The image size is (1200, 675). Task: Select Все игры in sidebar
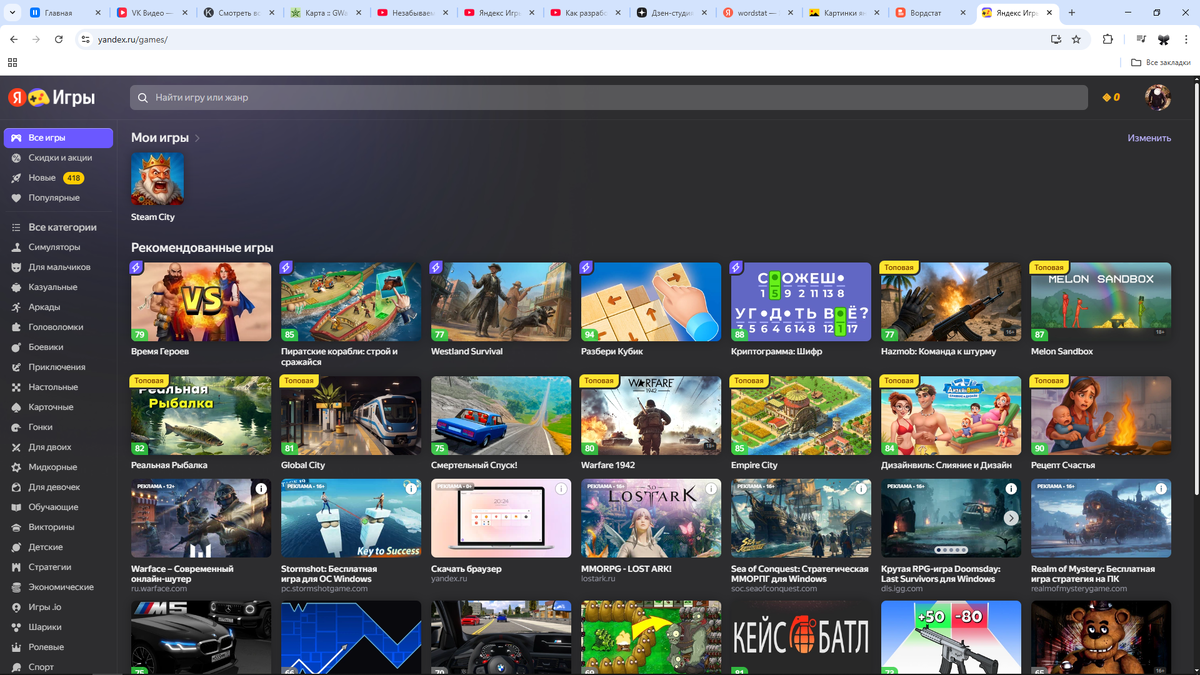[x=58, y=138]
